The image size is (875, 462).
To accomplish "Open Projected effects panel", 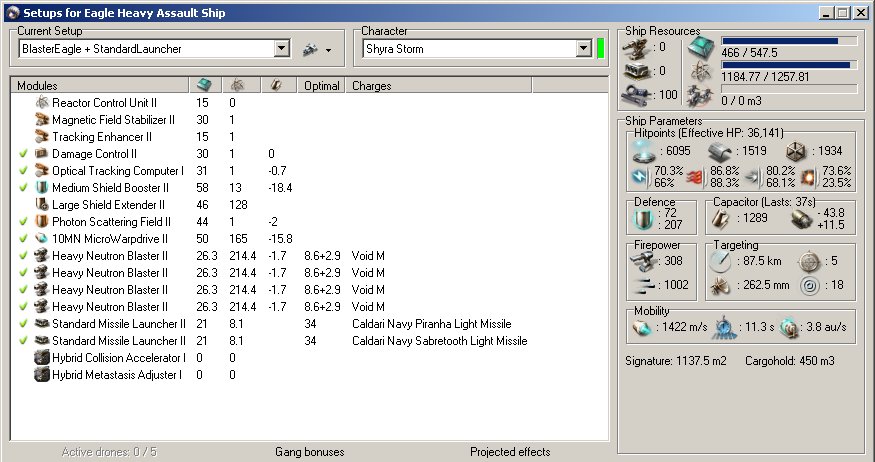I will click(510, 452).
